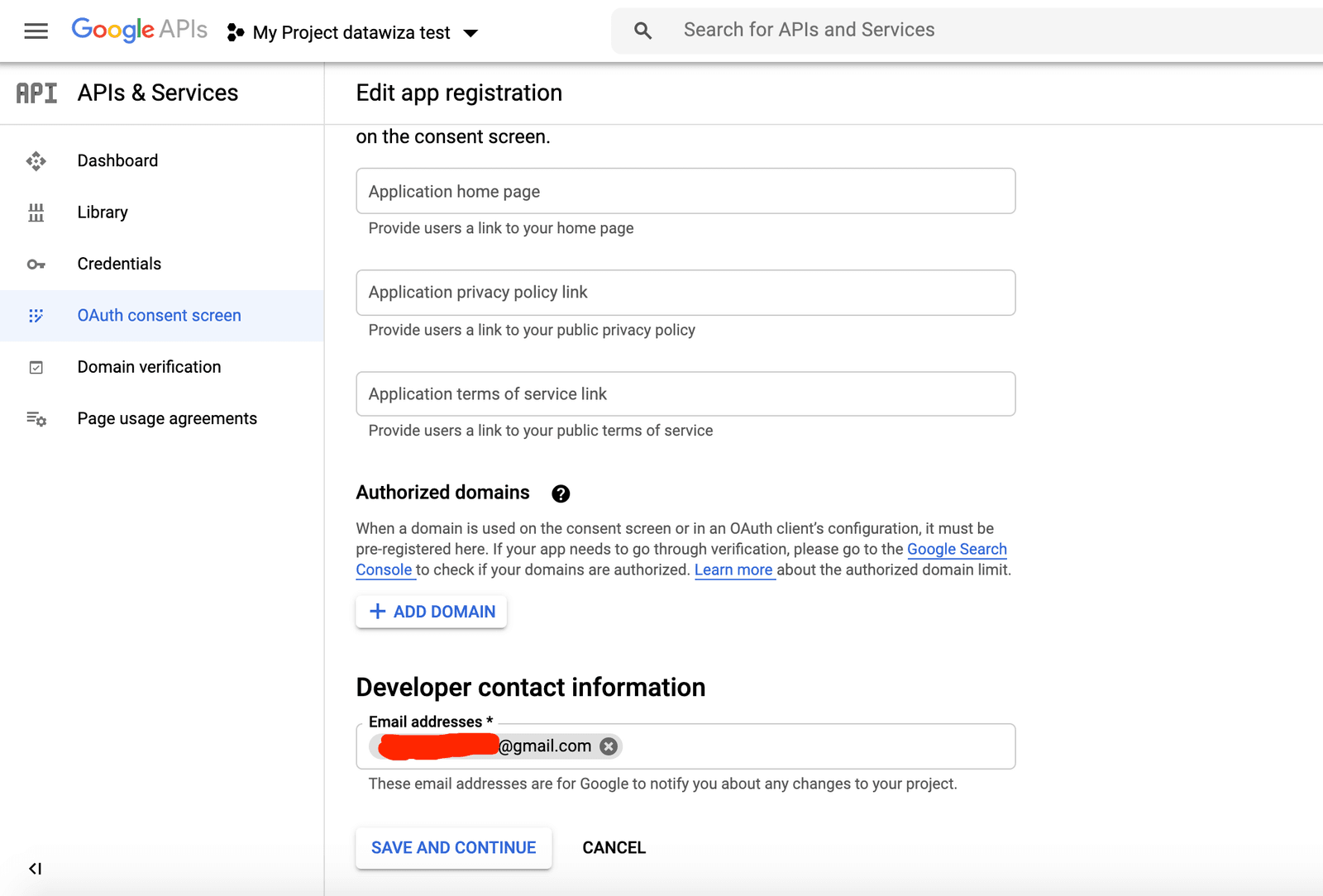Click the Edit app registration heading

459,93
